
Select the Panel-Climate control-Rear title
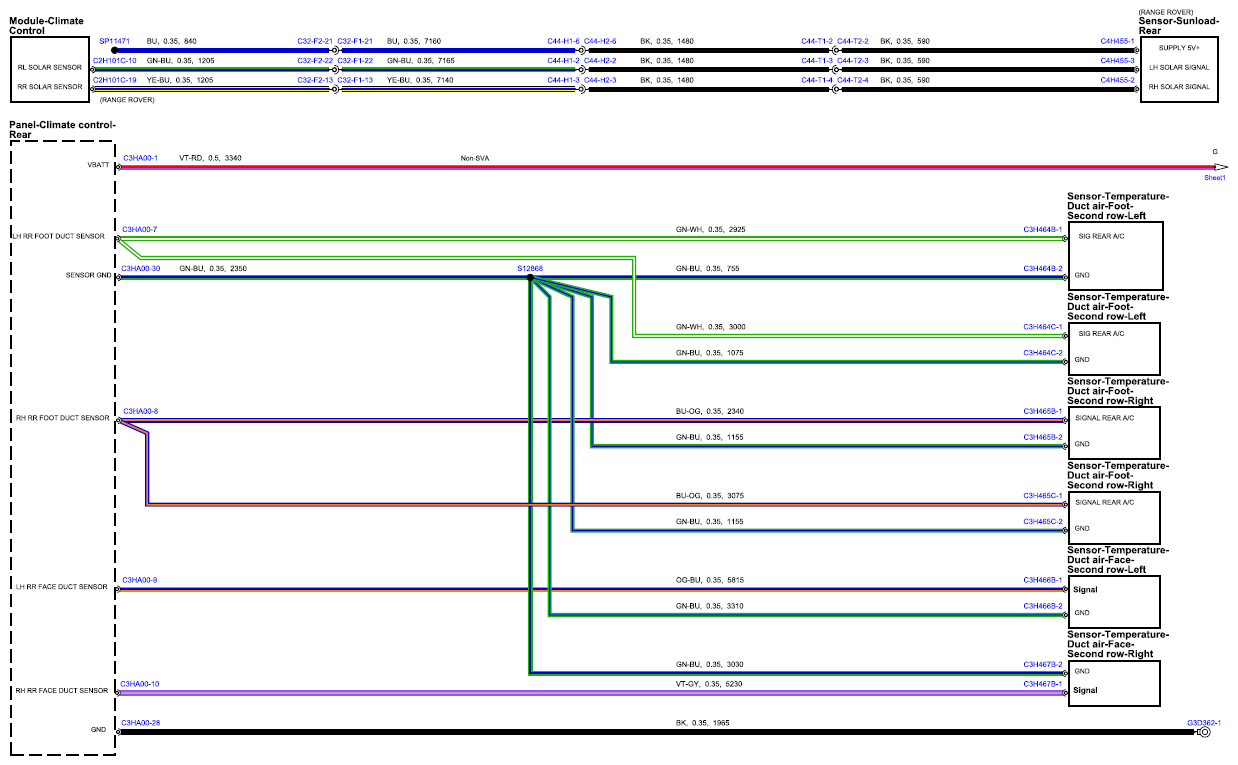pyautogui.click(x=62, y=129)
